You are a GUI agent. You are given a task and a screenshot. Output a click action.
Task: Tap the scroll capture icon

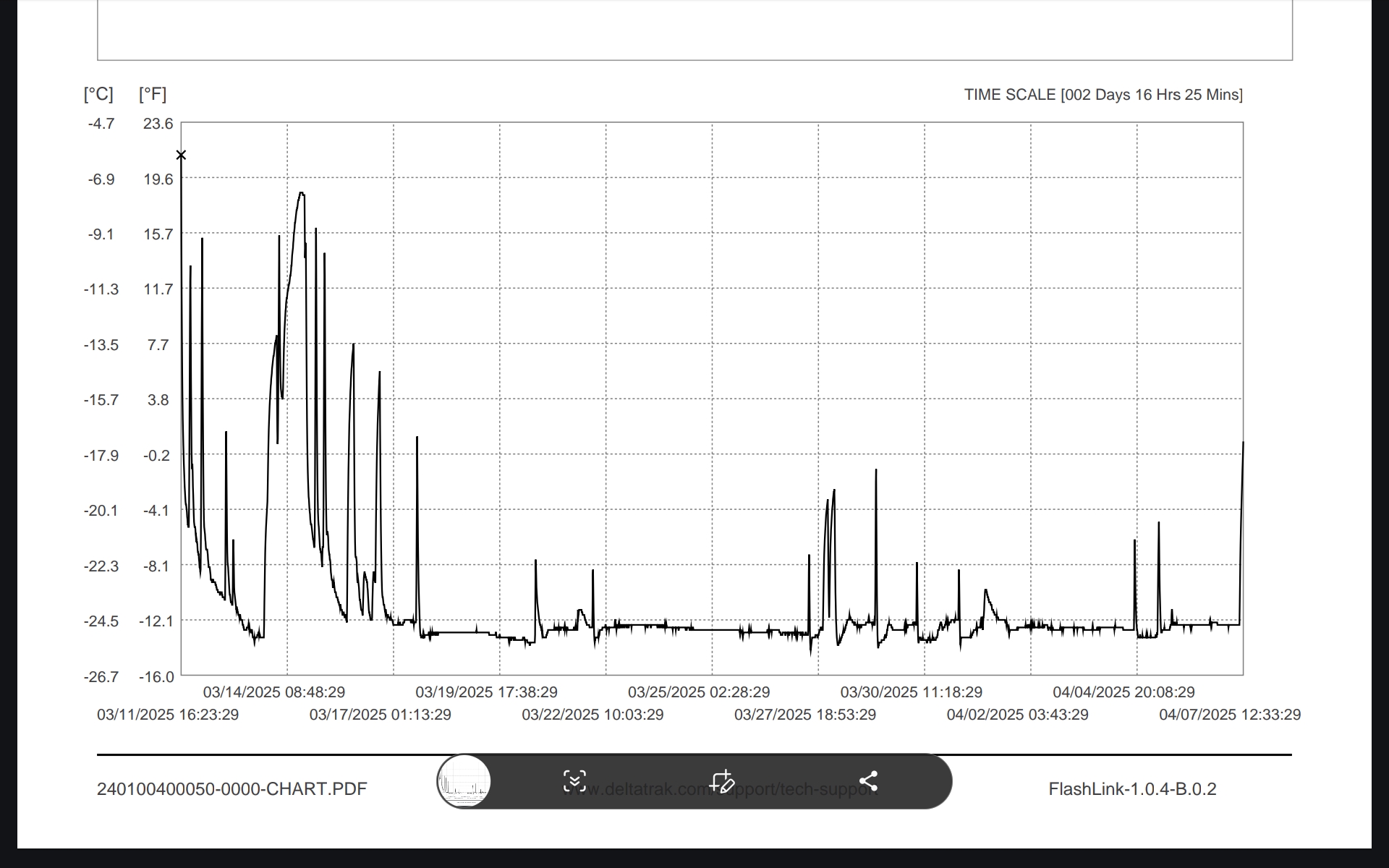coord(574,781)
